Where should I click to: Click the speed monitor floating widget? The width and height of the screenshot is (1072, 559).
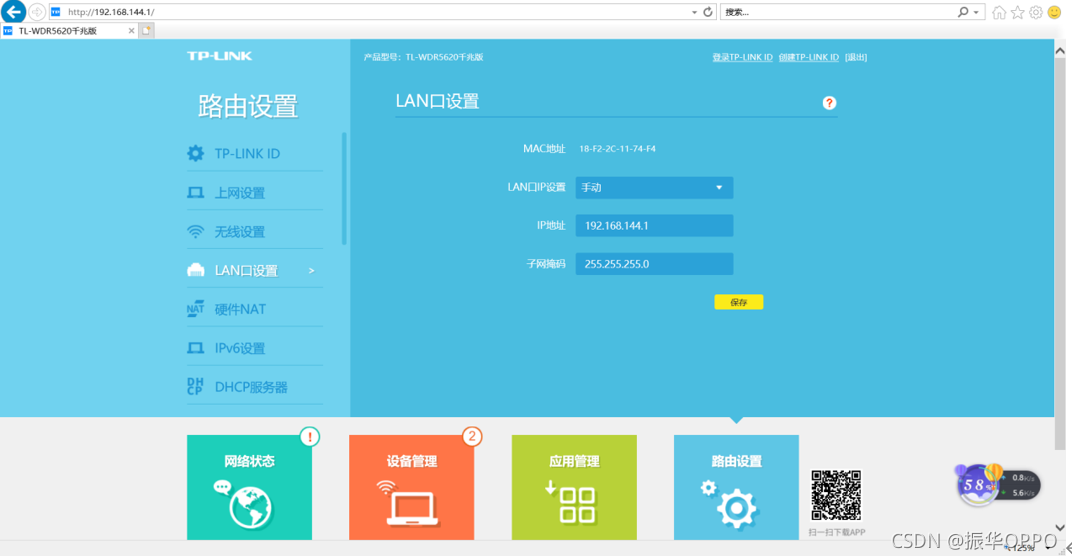[998, 485]
